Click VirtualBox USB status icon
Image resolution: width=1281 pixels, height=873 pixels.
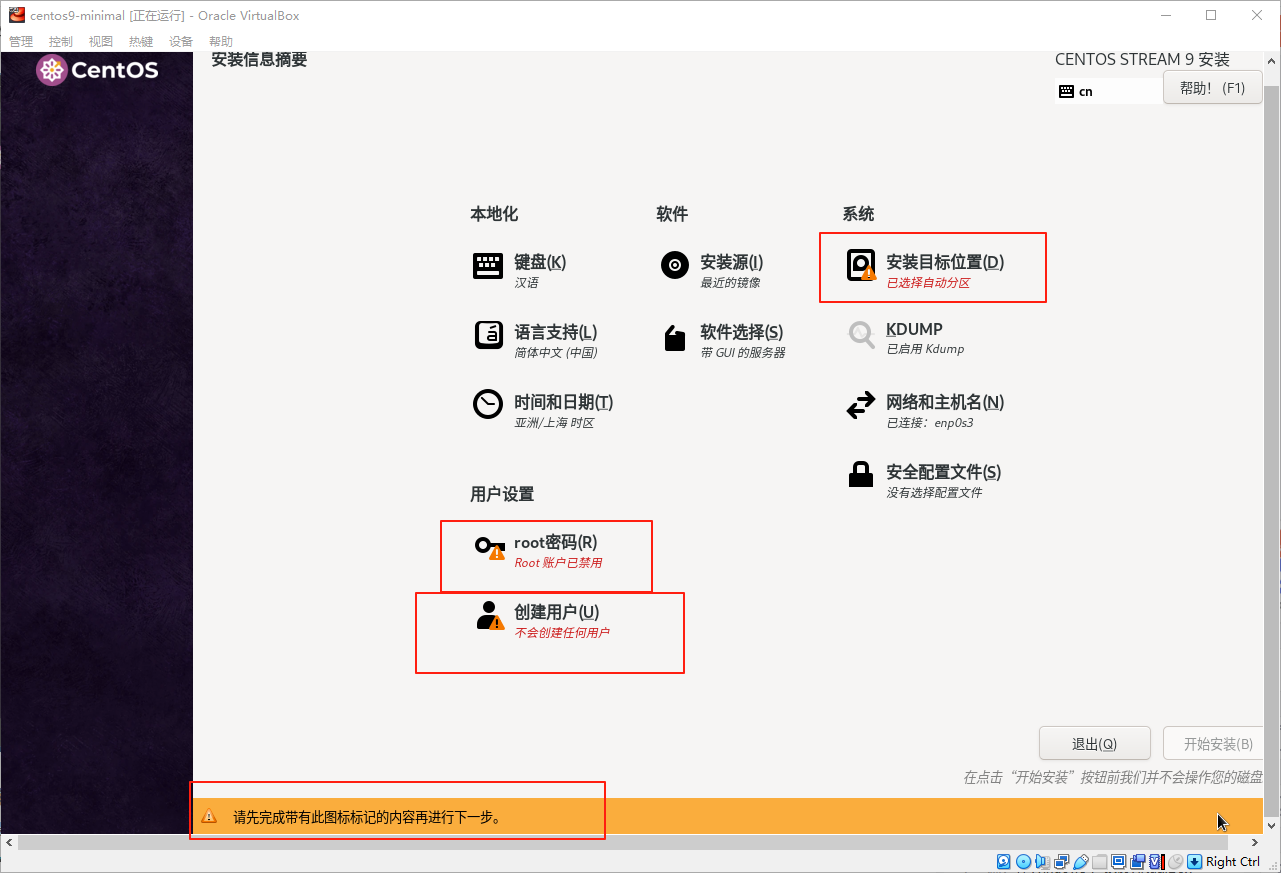click(x=1081, y=861)
